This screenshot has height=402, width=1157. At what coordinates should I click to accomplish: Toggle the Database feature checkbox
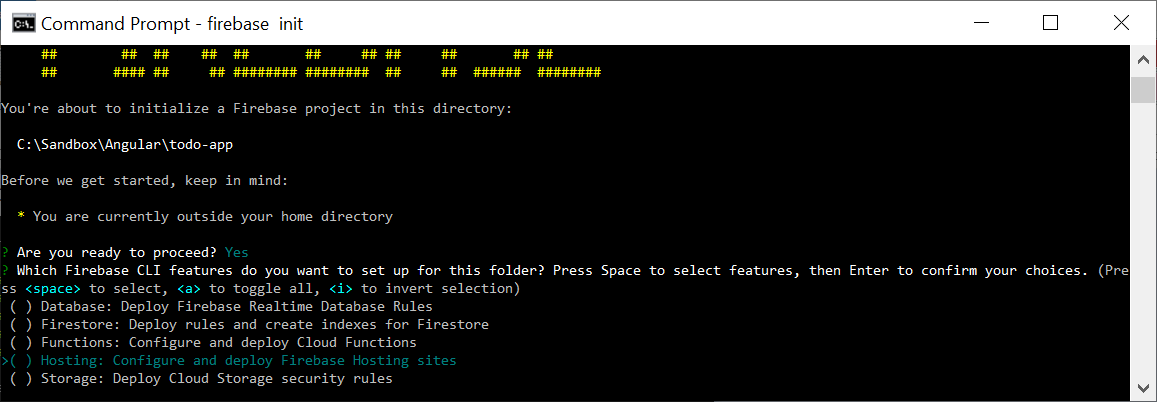point(21,307)
